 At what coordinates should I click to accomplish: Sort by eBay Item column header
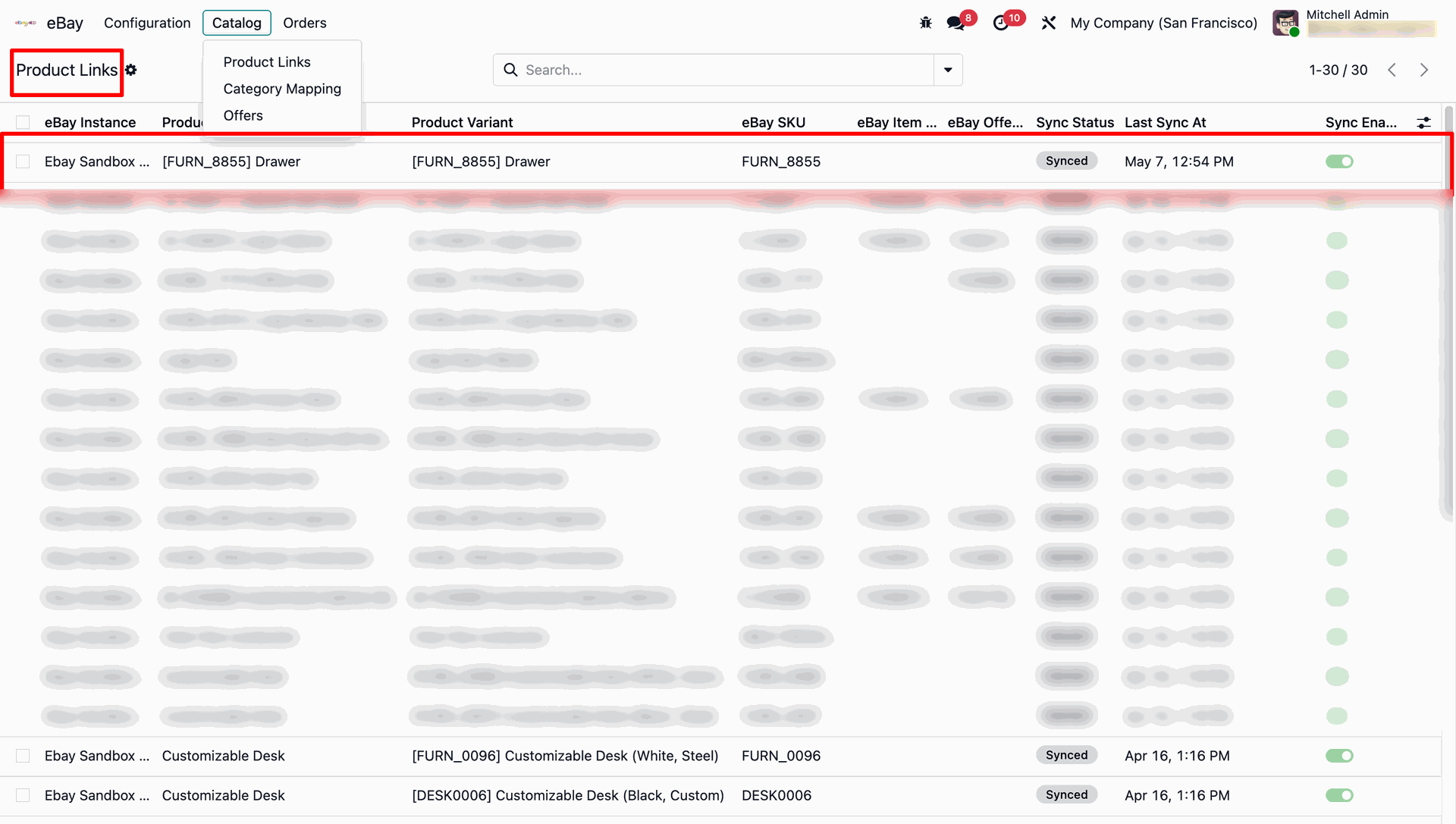(896, 122)
